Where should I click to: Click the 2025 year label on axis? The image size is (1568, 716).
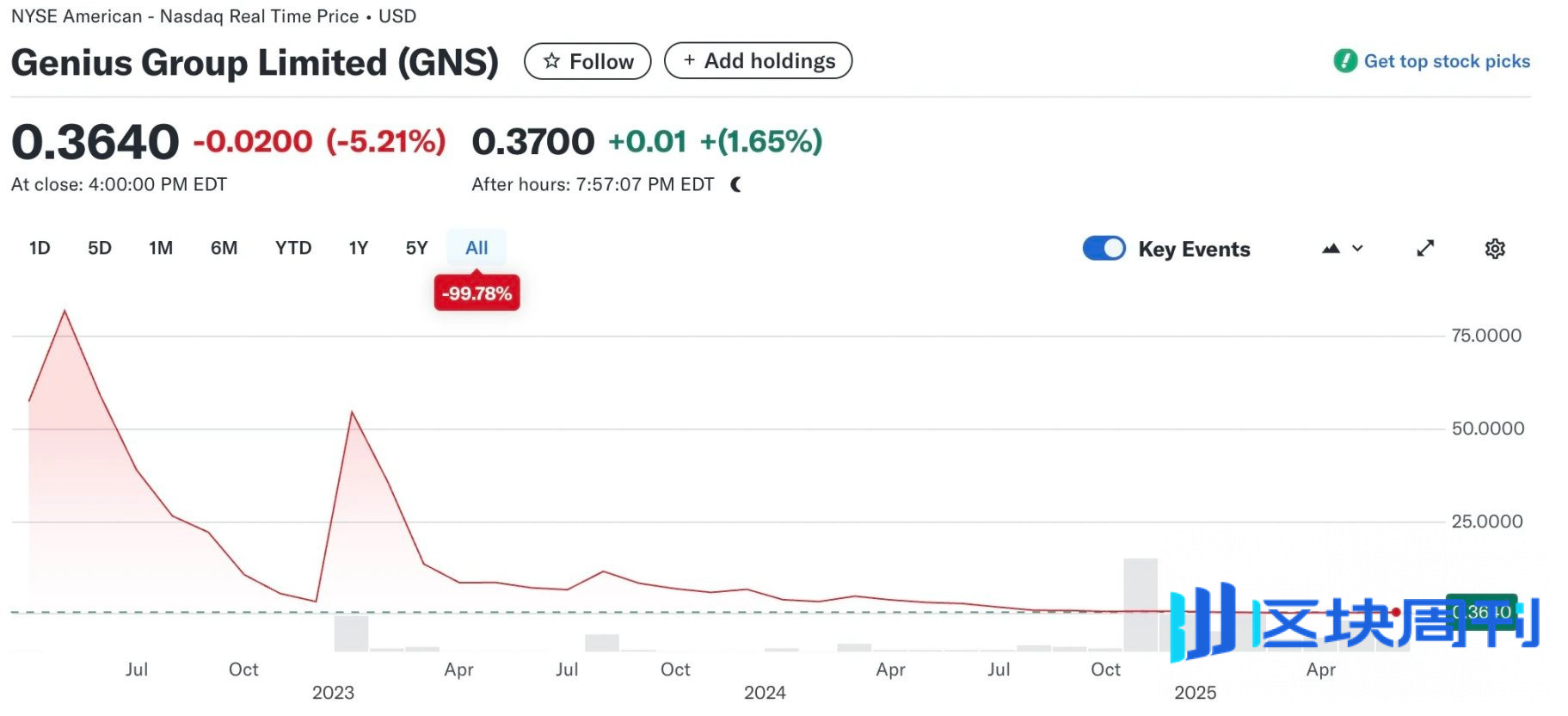pos(1196,693)
